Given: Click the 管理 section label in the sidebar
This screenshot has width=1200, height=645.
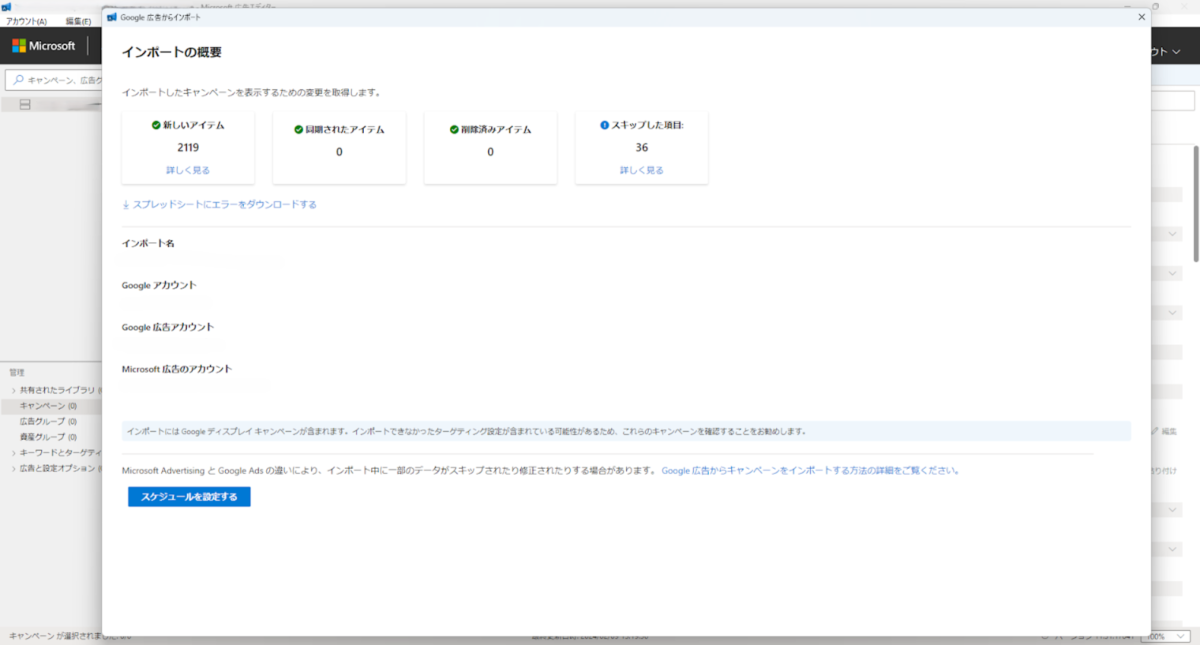Looking at the screenshot, I should tap(17, 372).
